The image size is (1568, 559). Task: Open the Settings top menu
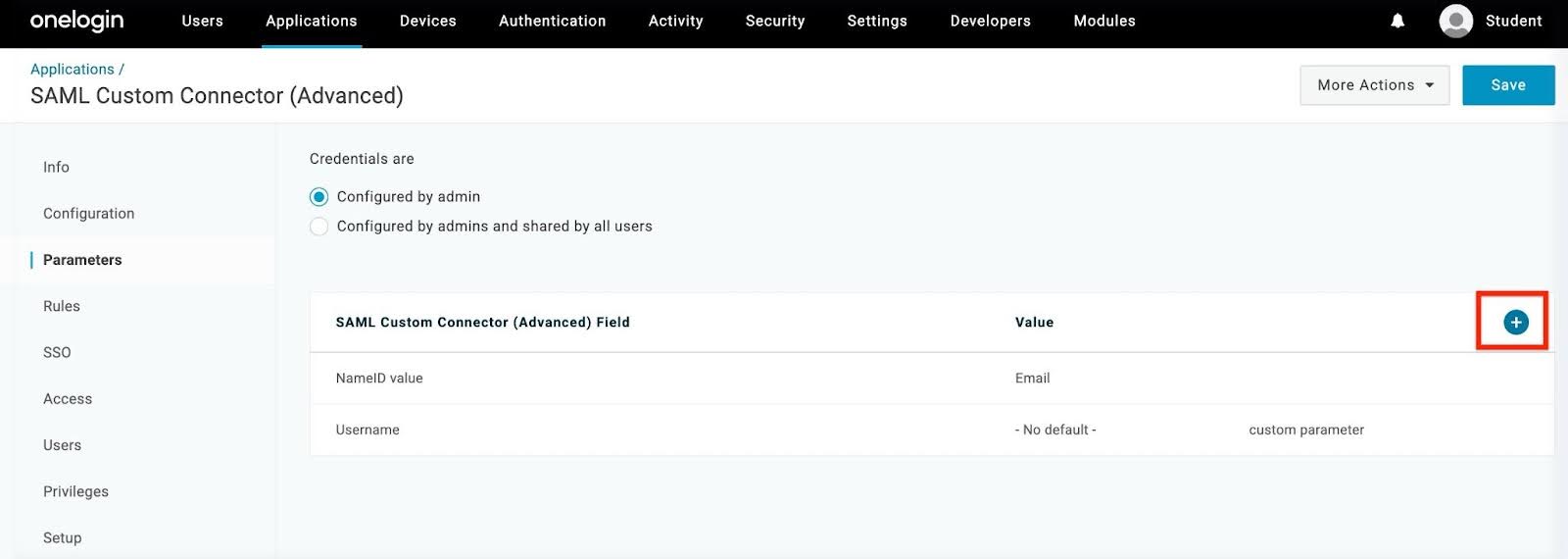pyautogui.click(x=877, y=21)
